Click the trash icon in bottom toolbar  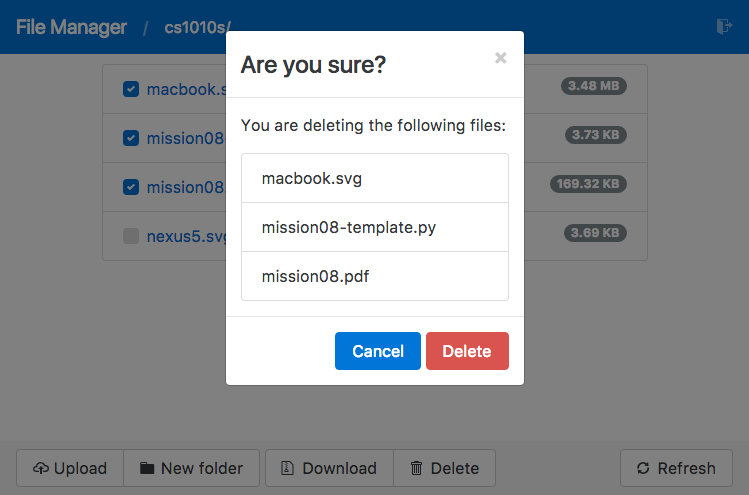(417, 468)
